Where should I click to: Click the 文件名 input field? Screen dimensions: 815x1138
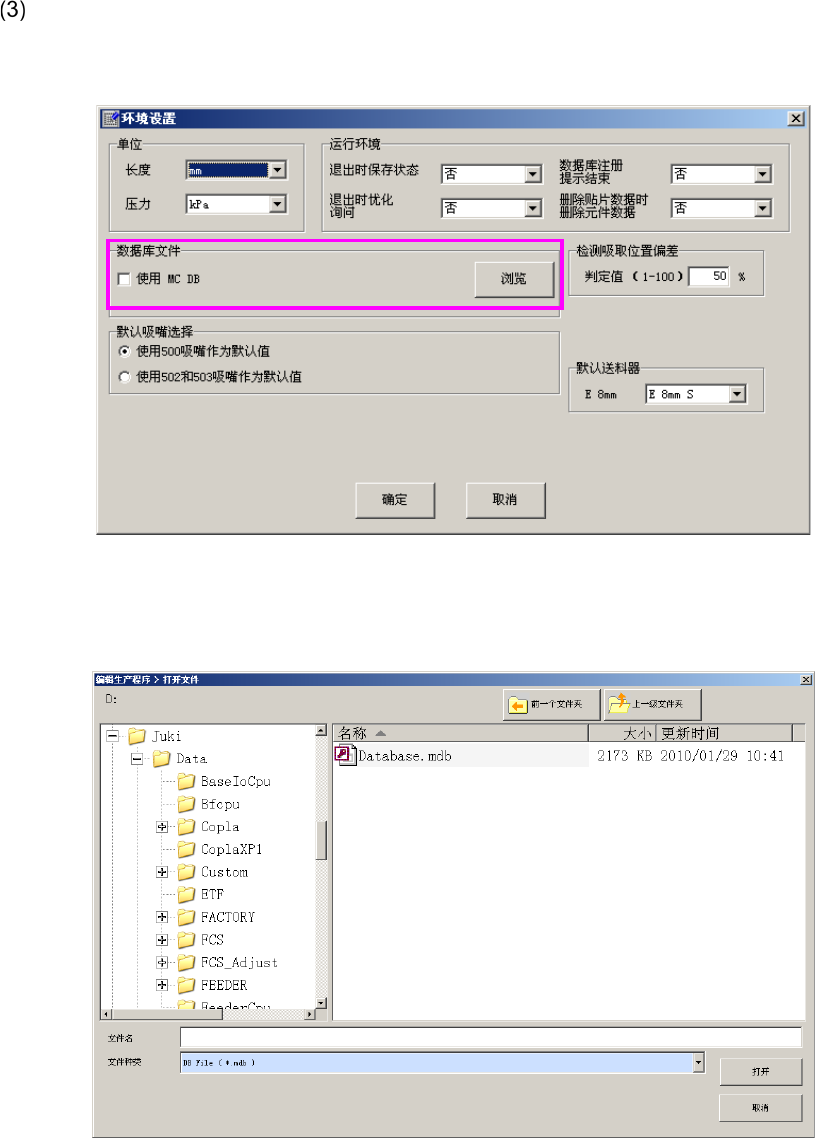pos(491,1037)
